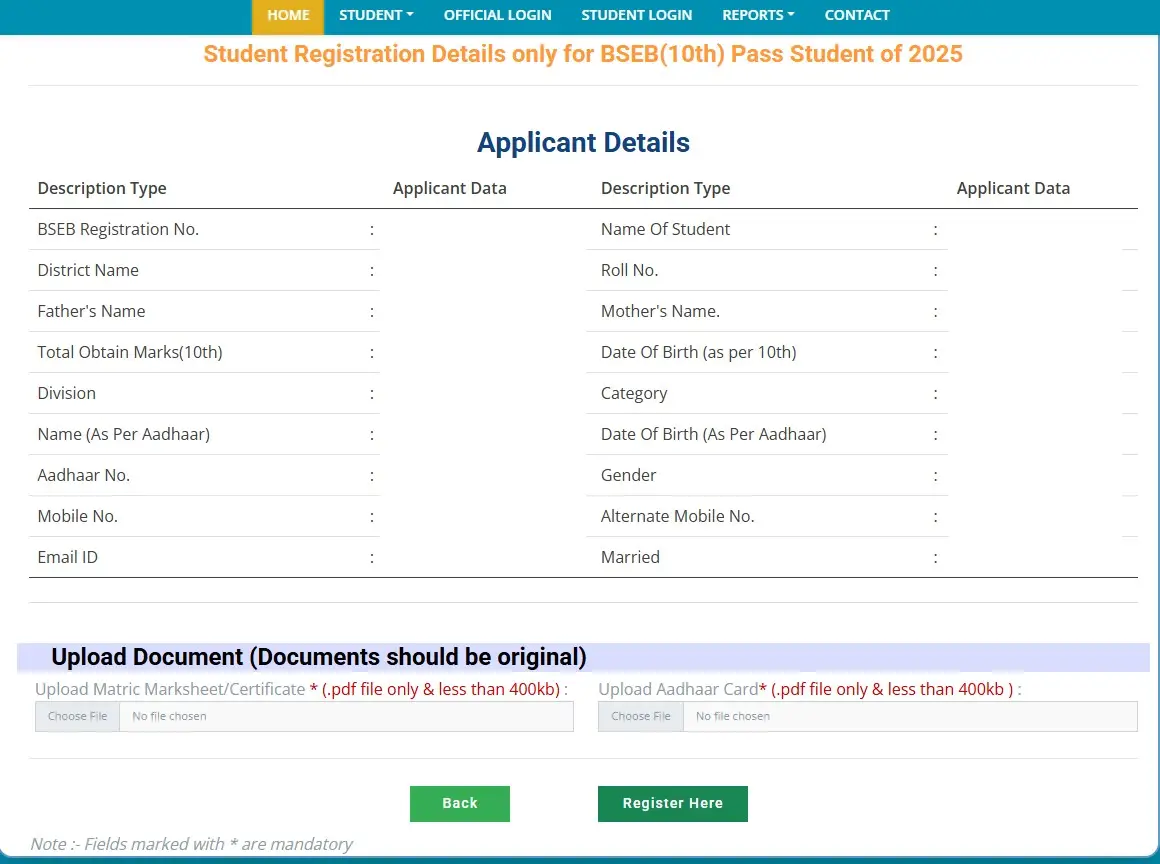This screenshot has height=864, width=1160.
Task: Go to OFFICIAL LOGIN page
Action: pyautogui.click(x=497, y=15)
